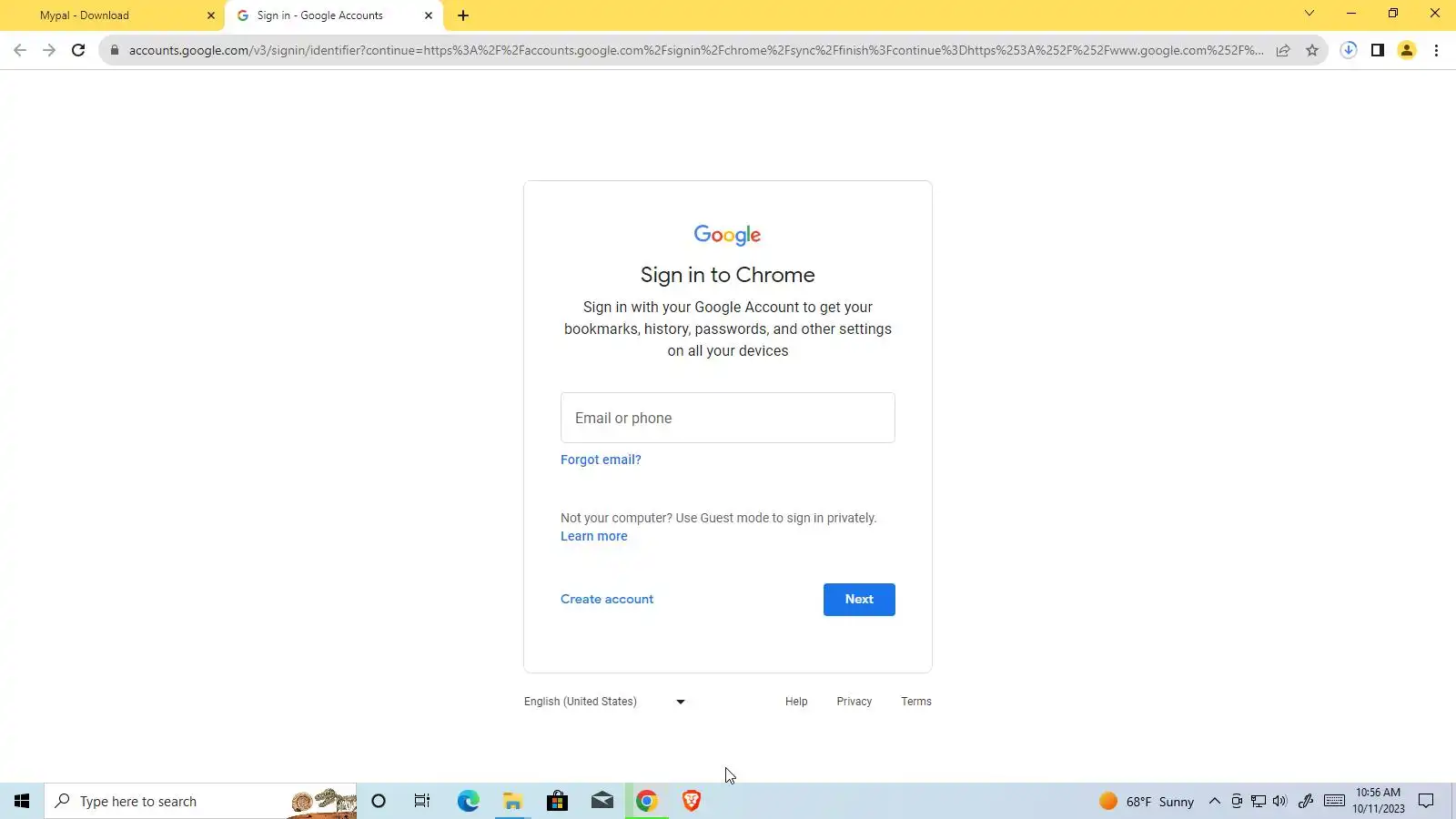Open File Explorer from taskbar
This screenshot has width=1456, height=819.
coord(512,801)
